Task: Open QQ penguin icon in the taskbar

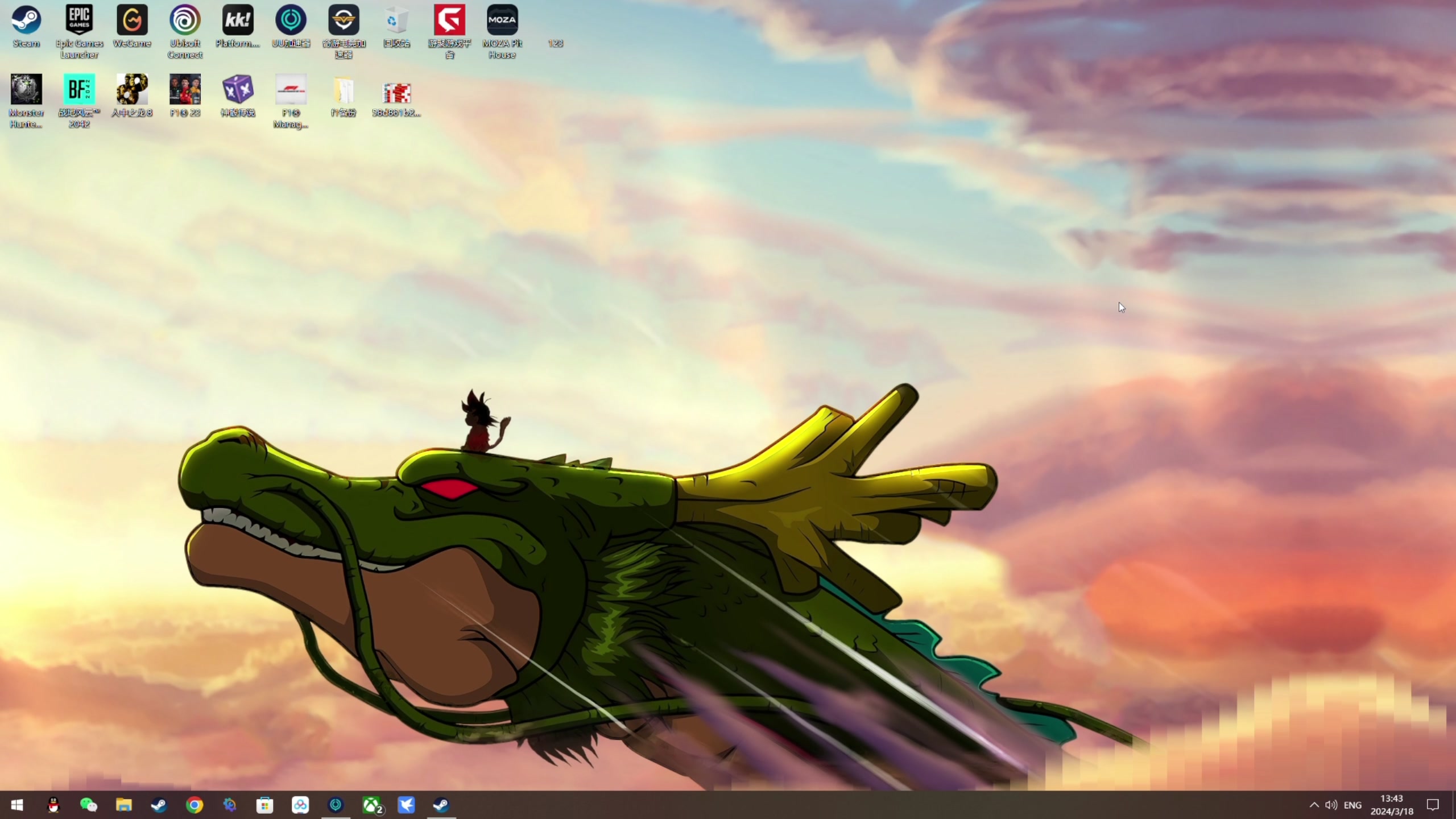Action: pyautogui.click(x=53, y=805)
